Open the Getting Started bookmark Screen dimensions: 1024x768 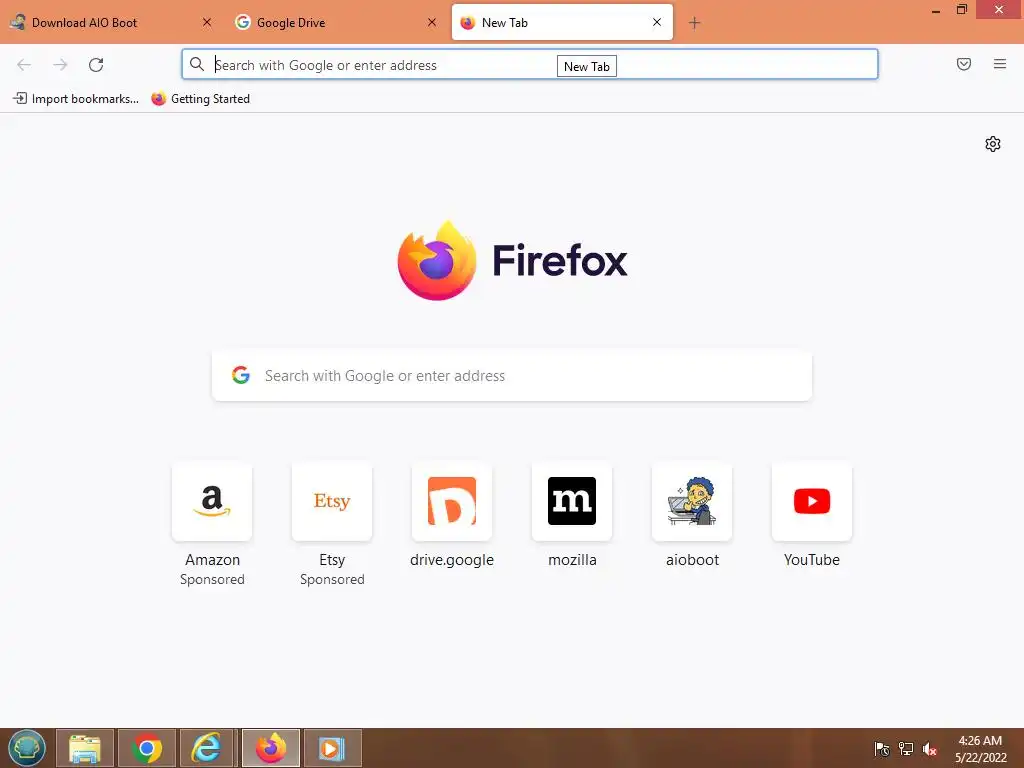coord(200,99)
